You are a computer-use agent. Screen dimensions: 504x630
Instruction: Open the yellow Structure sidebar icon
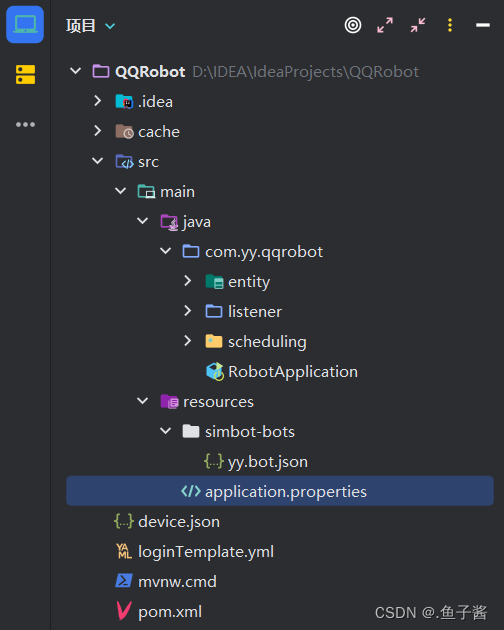coord(25,74)
